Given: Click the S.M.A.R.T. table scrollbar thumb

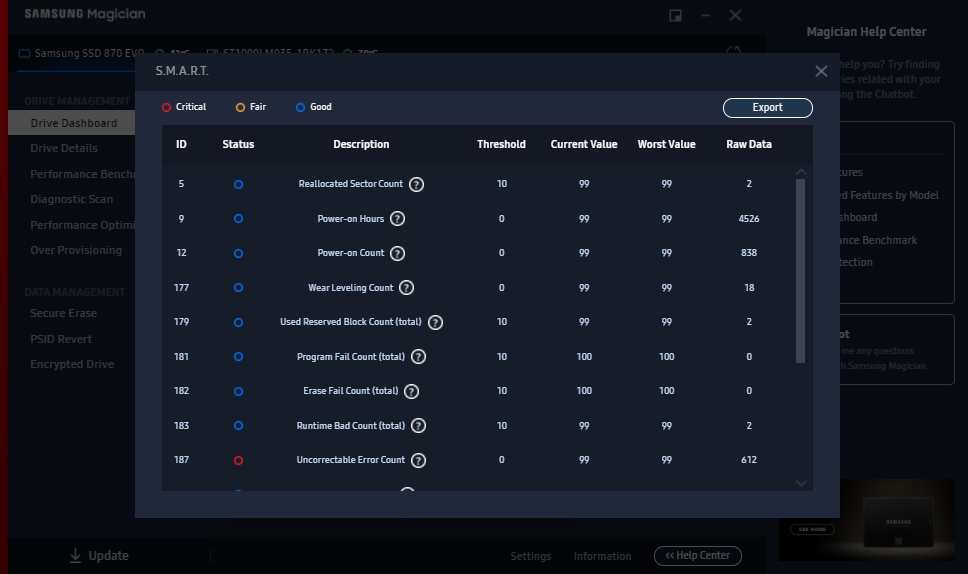Looking at the screenshot, I should pos(801,271).
